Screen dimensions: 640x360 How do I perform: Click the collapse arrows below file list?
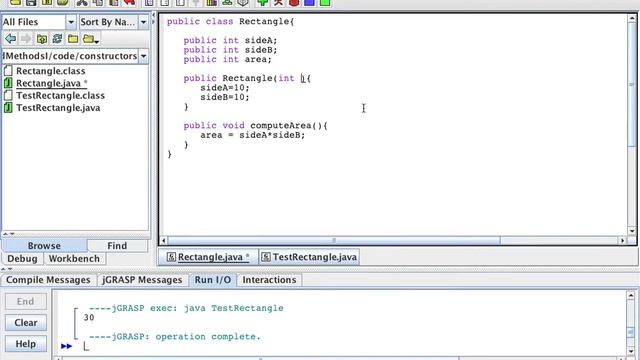[x=9, y=234]
